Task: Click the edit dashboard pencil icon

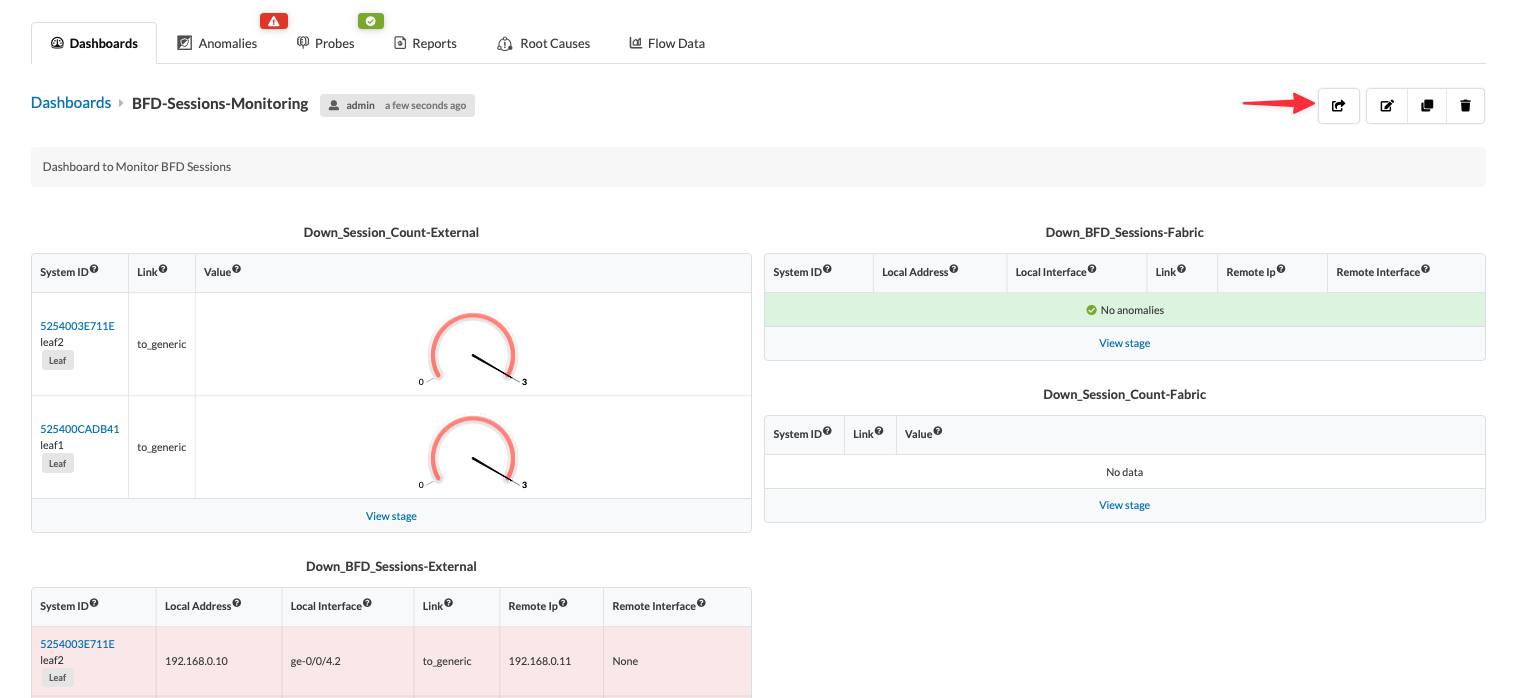Action: pos(1387,105)
